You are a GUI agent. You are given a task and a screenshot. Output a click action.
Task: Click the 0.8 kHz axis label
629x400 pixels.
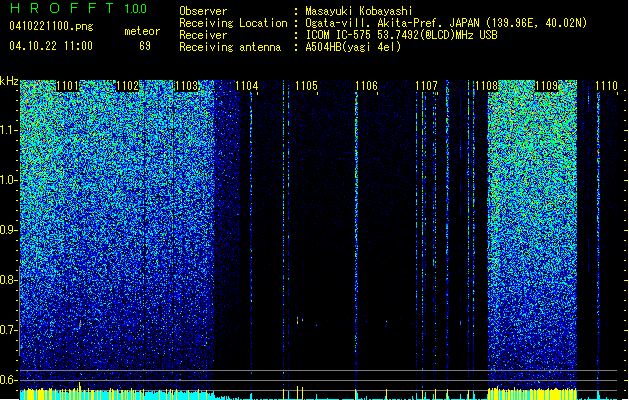coord(9,280)
